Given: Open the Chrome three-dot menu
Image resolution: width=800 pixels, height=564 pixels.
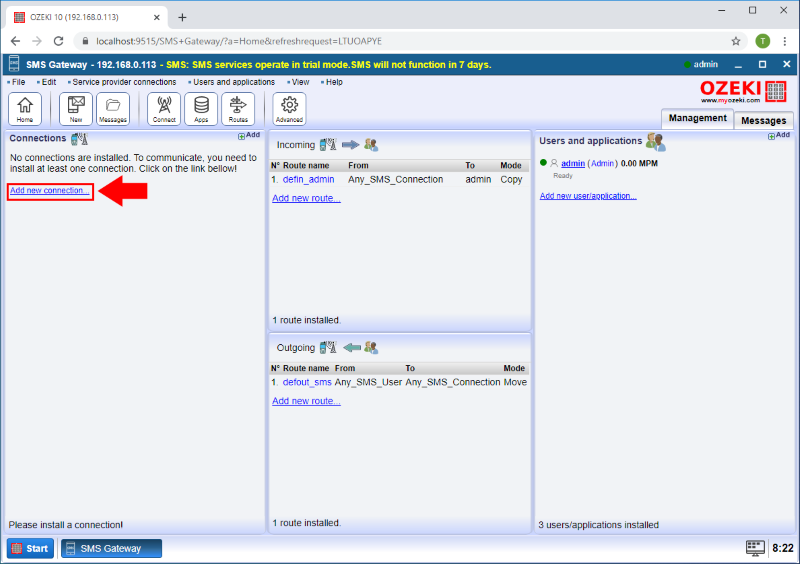Looking at the screenshot, I should click(785, 41).
